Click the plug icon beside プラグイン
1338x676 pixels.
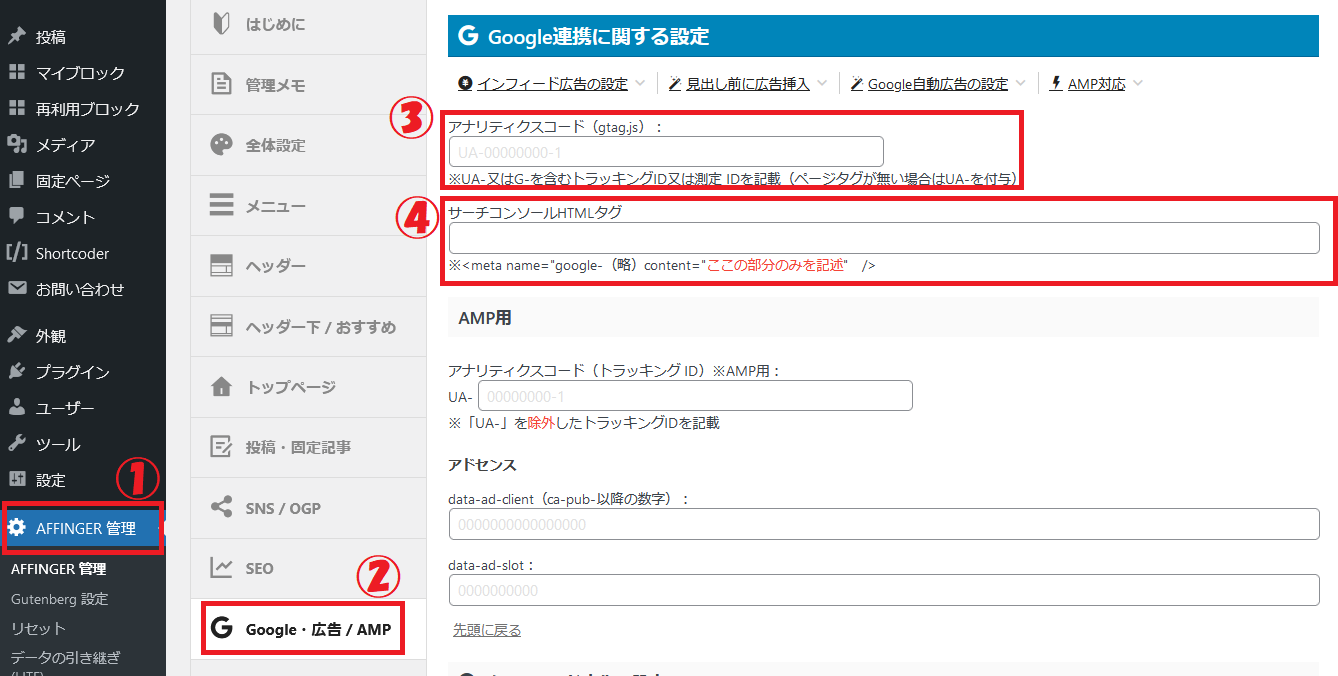coord(16,372)
